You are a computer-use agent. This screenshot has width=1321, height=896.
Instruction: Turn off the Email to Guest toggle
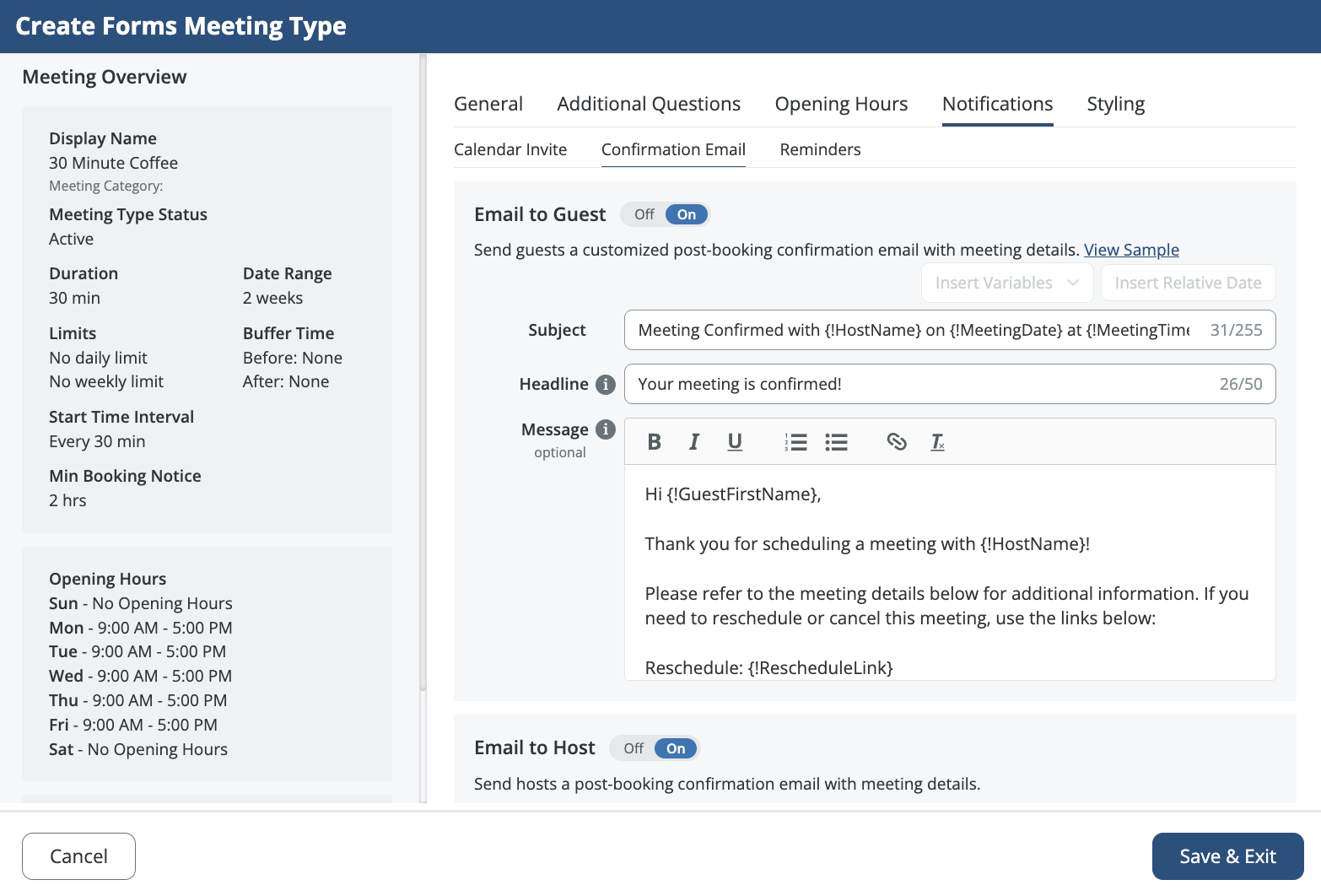[x=644, y=214]
